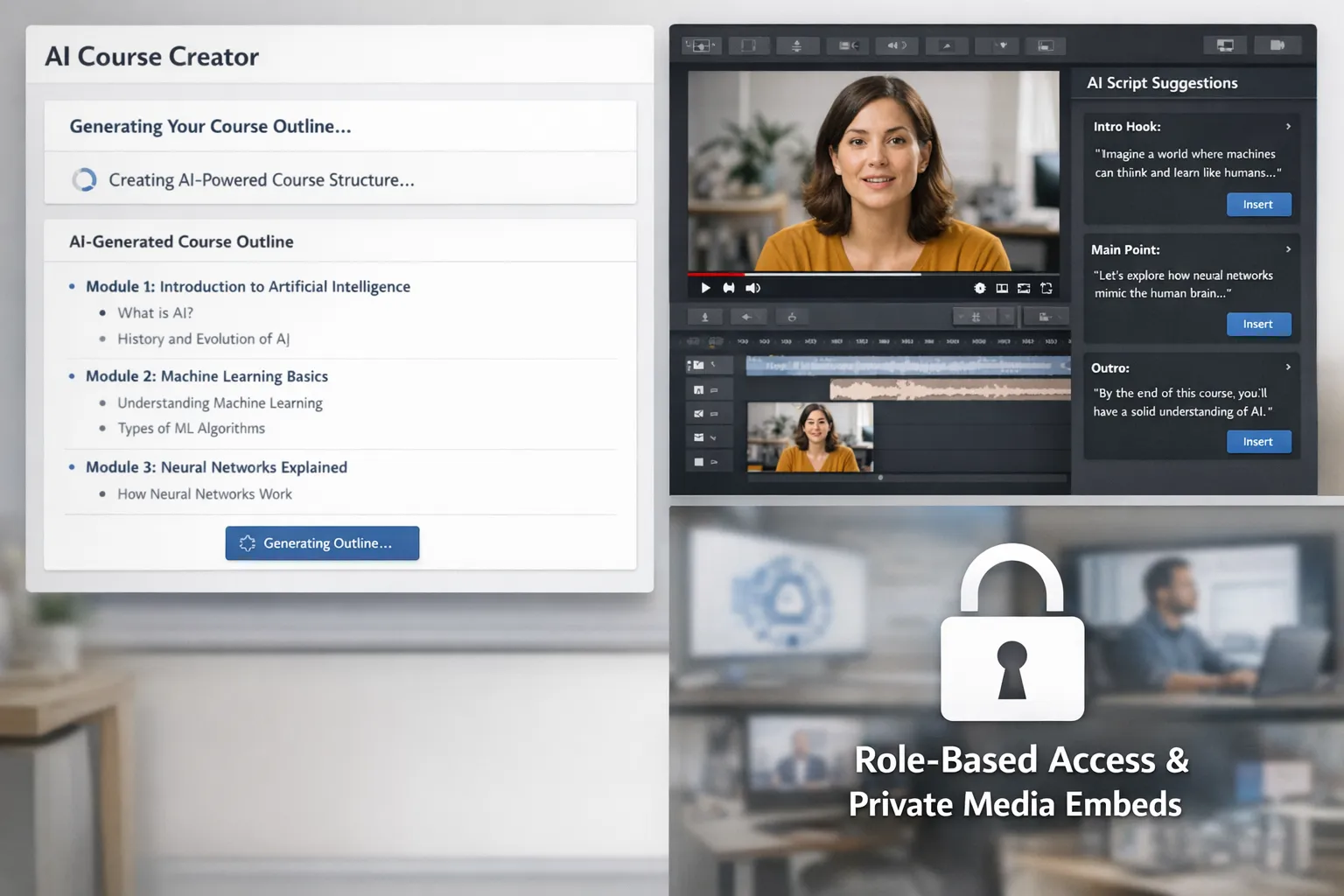Select the voiceover microphone icon below the player
The width and height of the screenshot is (1344, 896).
tap(704, 317)
